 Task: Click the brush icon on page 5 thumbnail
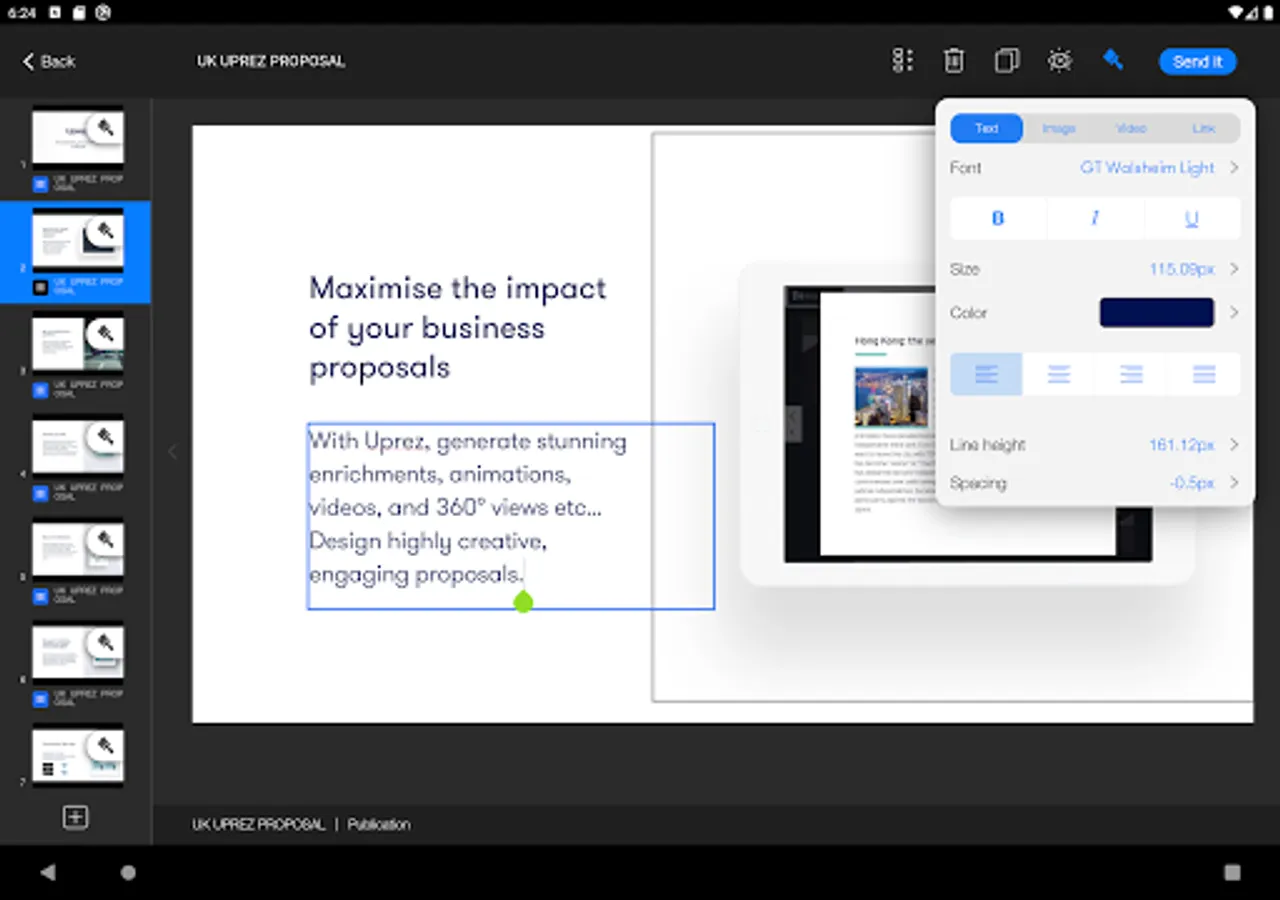(x=105, y=540)
